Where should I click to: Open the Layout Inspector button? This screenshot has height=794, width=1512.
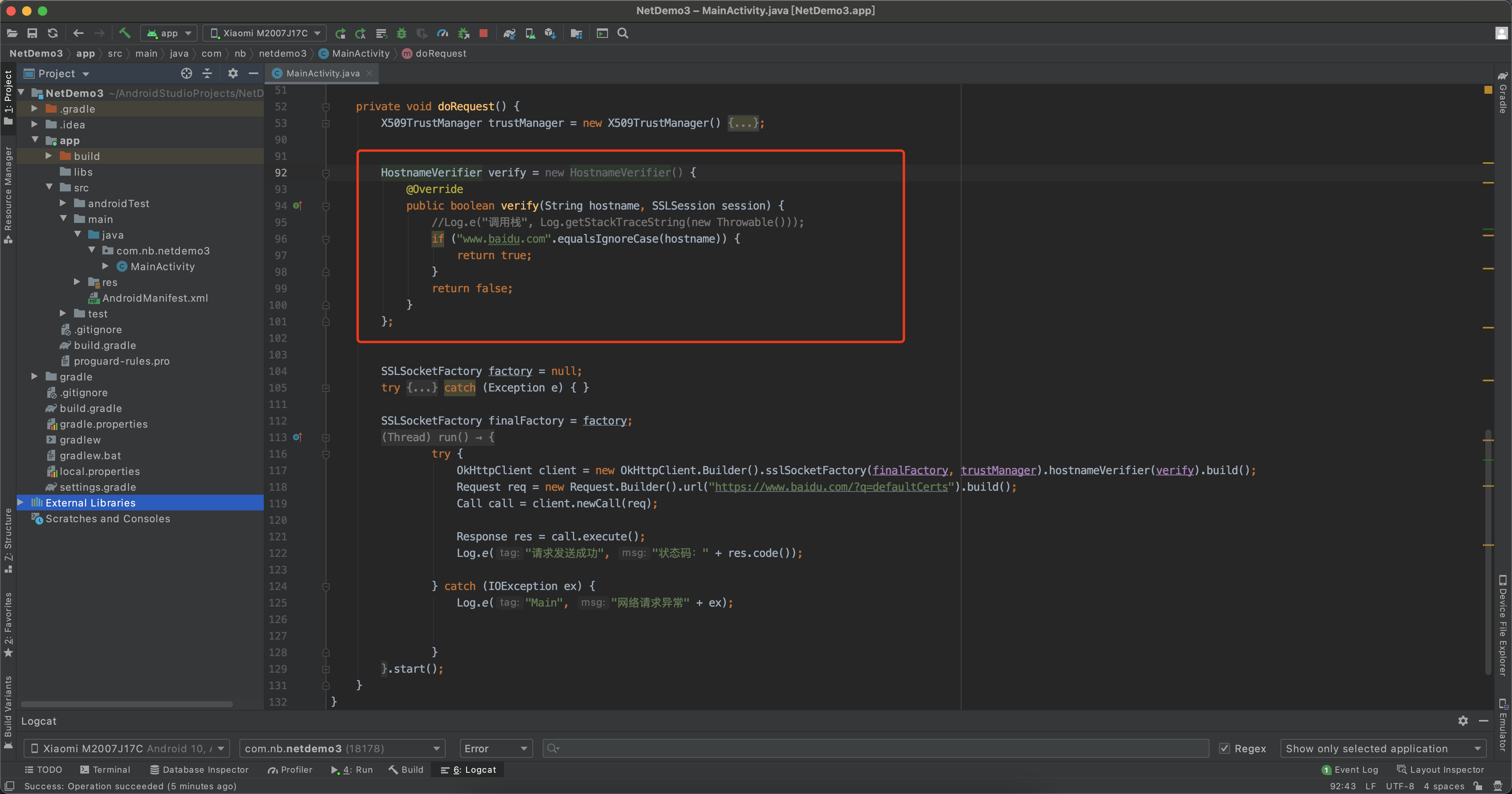1441,769
